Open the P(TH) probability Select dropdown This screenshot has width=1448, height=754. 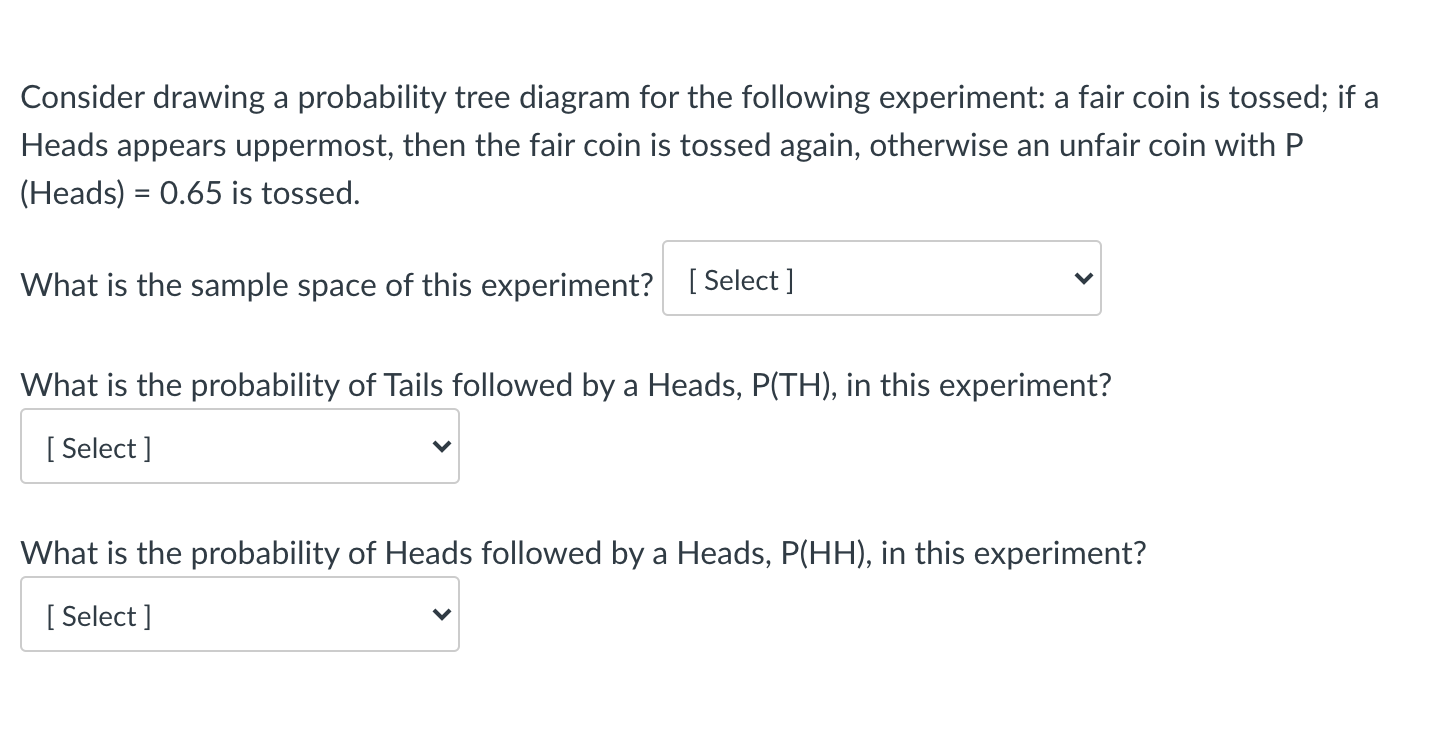[240, 446]
